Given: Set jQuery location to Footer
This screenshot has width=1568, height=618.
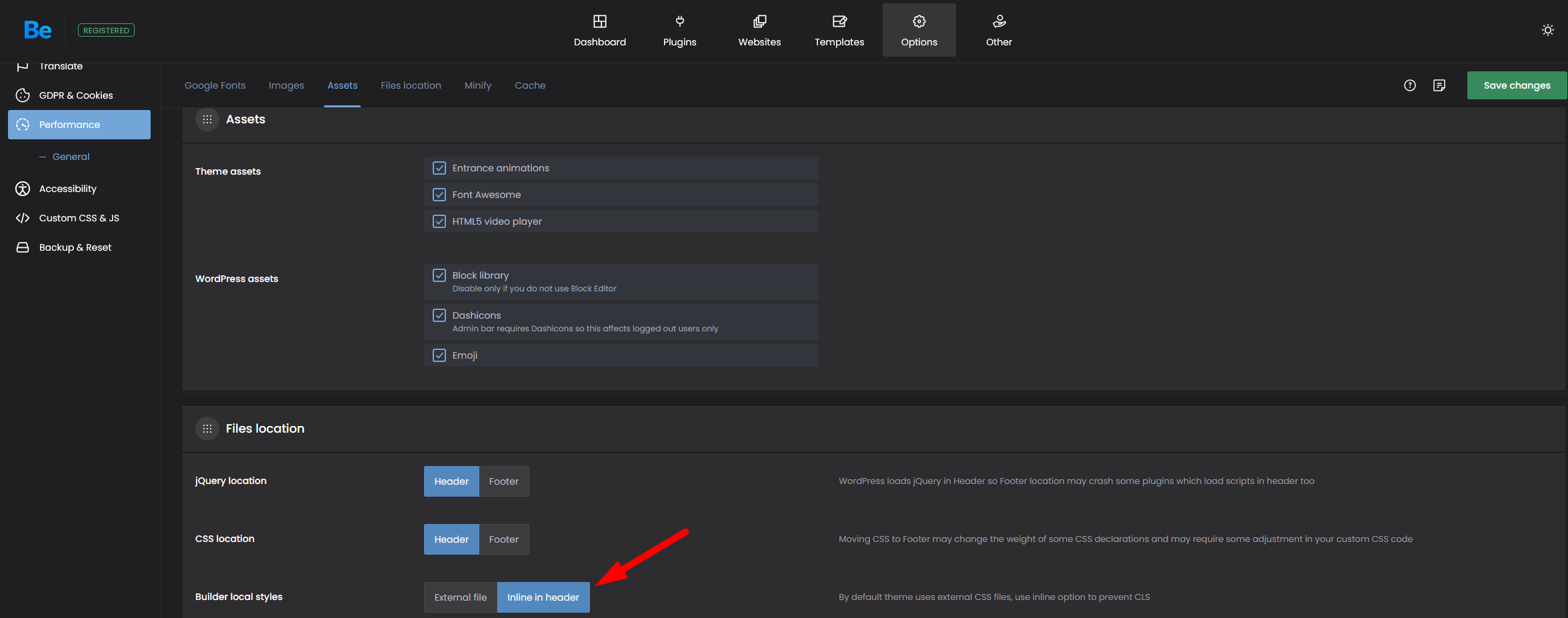Looking at the screenshot, I should pyautogui.click(x=504, y=481).
